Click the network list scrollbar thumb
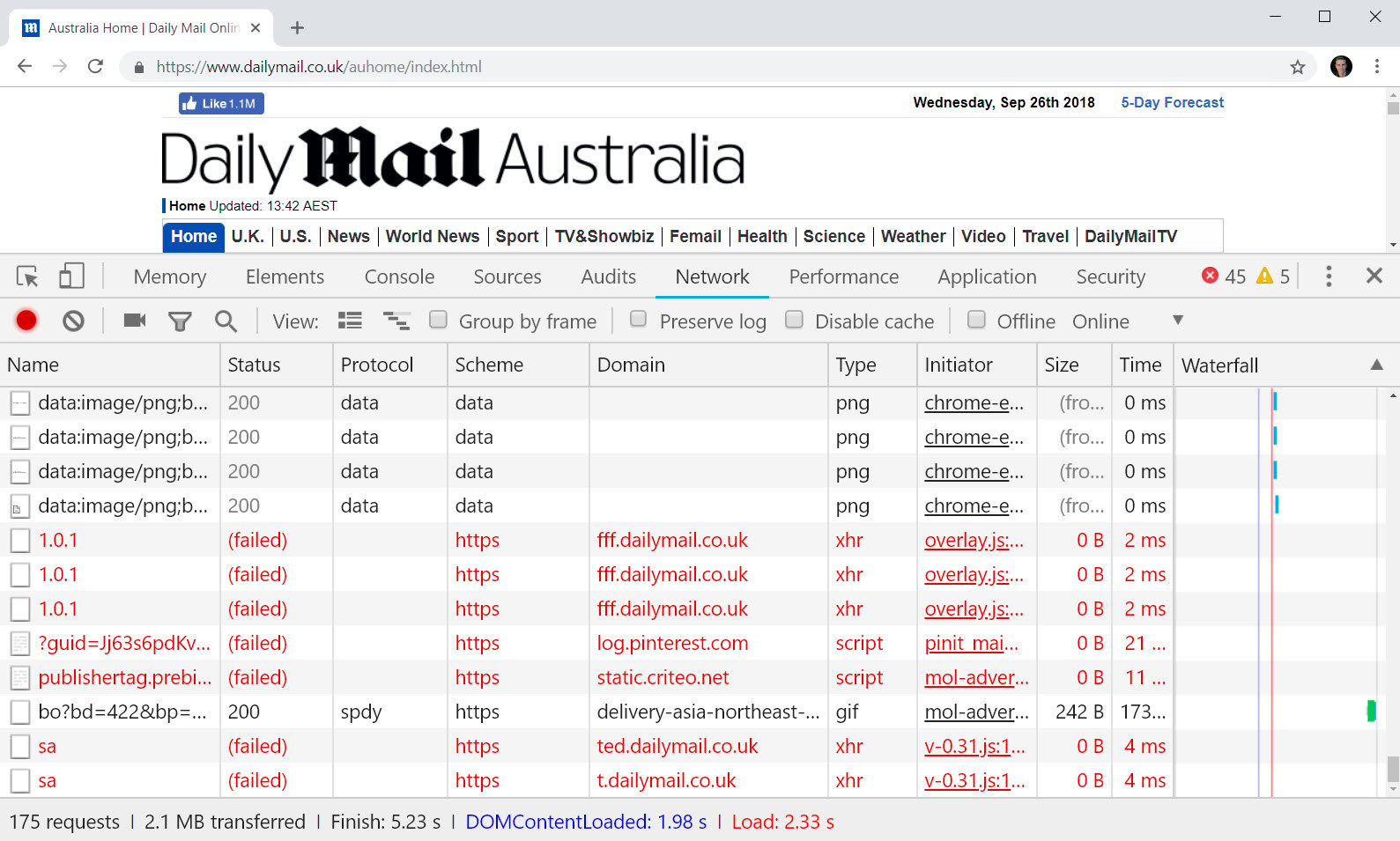Screen dimensions: 1400x841 (1393, 770)
